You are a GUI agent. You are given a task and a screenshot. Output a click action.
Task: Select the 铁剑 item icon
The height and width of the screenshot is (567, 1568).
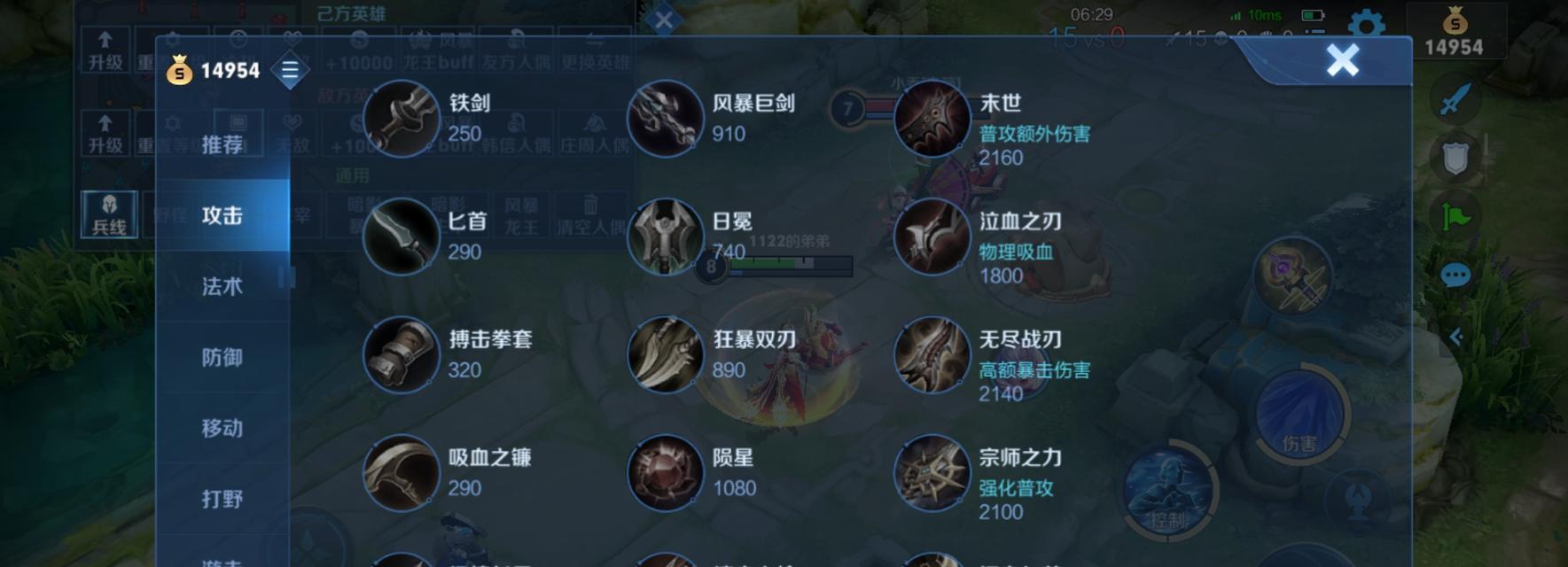(402, 119)
